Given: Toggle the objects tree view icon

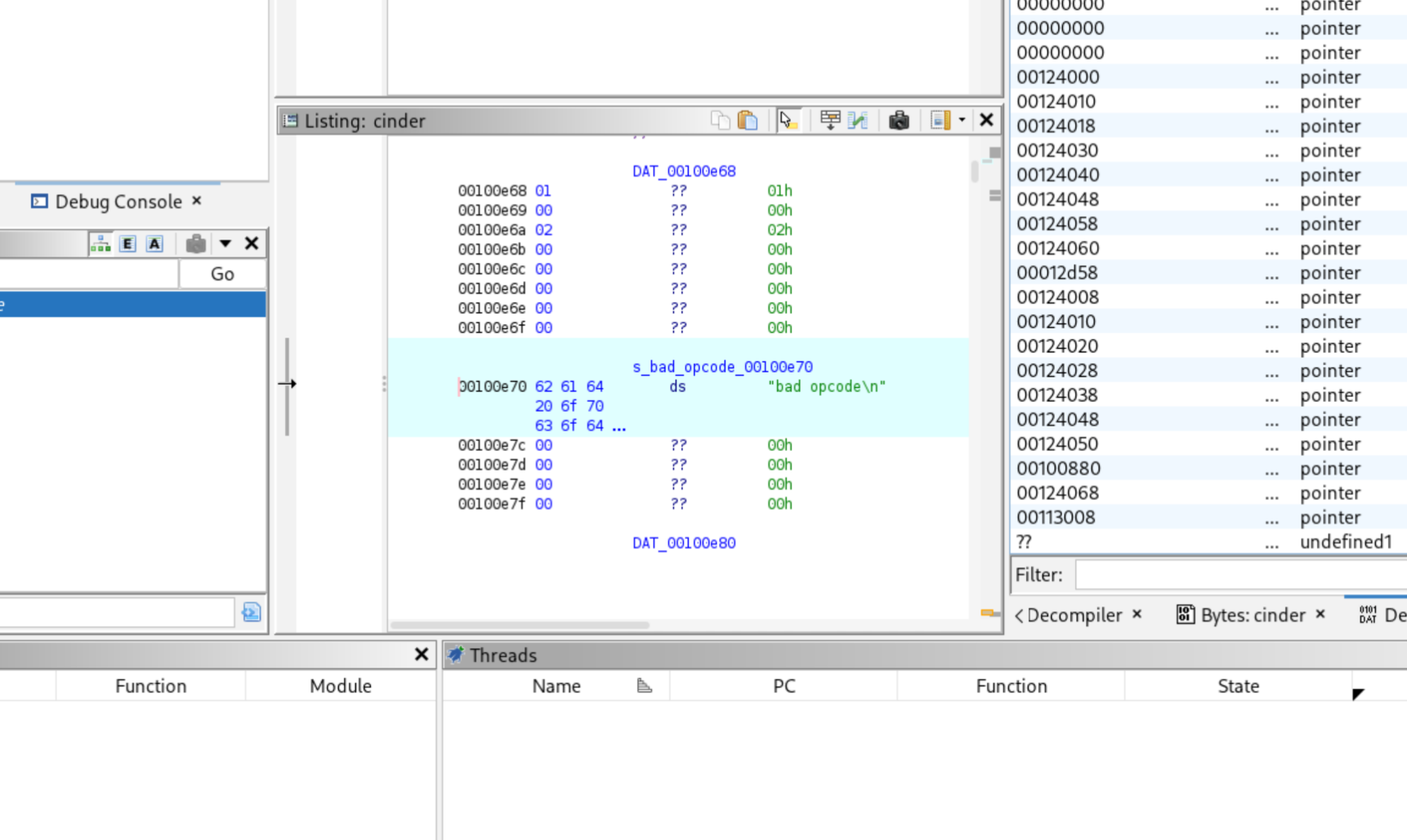Looking at the screenshot, I should [101, 244].
